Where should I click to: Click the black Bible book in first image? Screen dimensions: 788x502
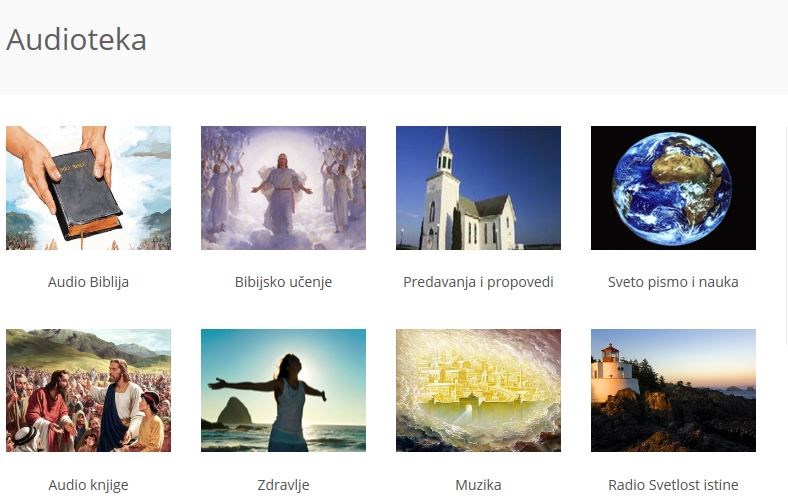click(x=85, y=195)
